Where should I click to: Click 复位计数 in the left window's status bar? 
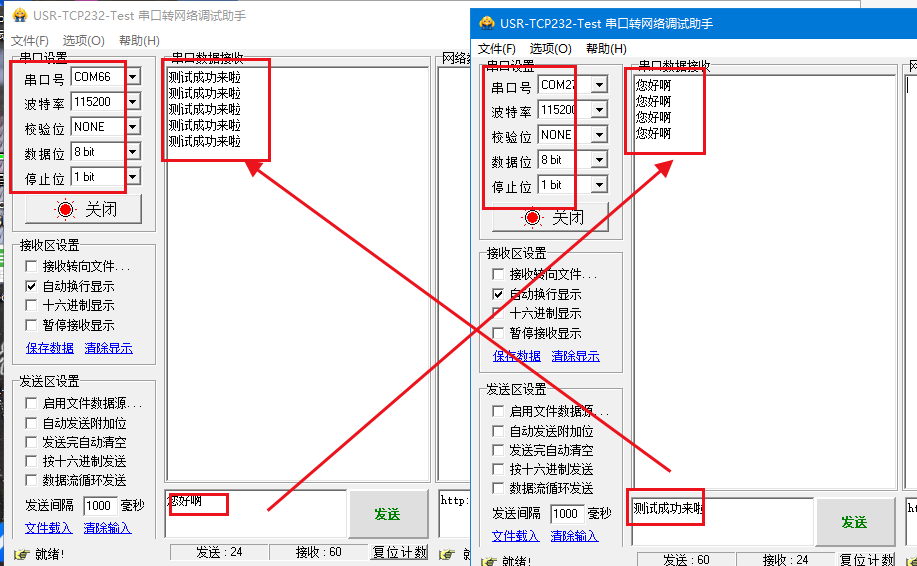(400, 552)
